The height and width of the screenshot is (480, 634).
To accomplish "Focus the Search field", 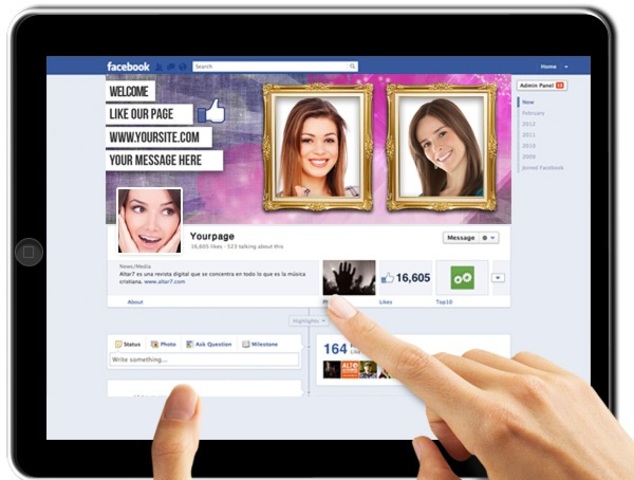I will (x=275, y=66).
